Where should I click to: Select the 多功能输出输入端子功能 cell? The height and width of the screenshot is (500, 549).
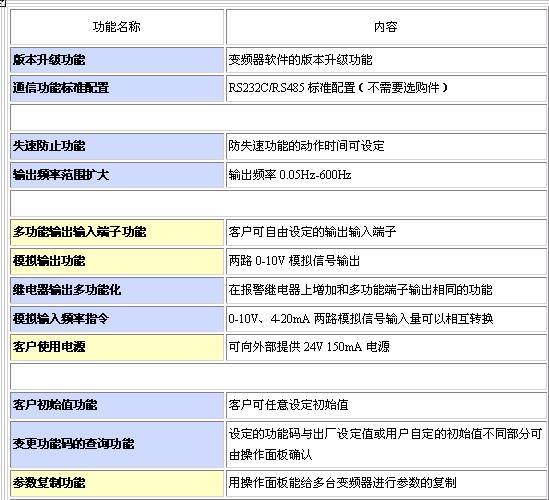[x=117, y=232]
